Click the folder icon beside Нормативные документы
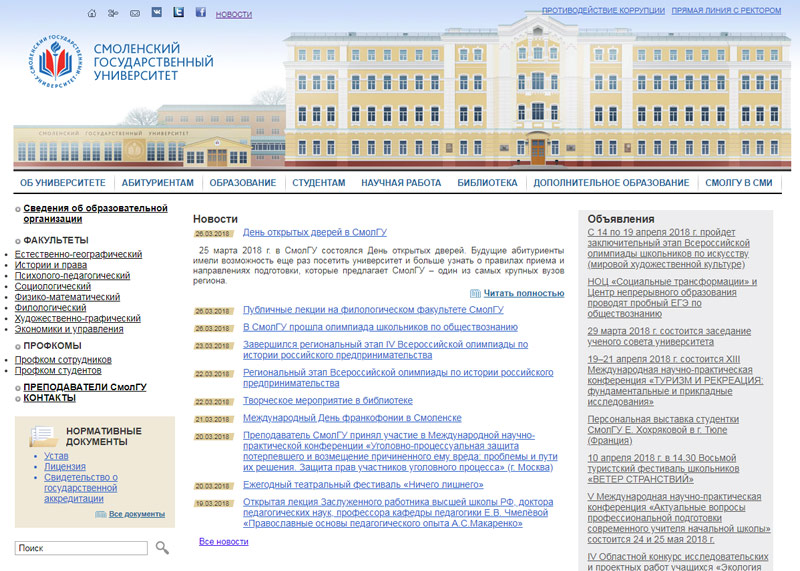The width and height of the screenshot is (800, 571). [44, 436]
